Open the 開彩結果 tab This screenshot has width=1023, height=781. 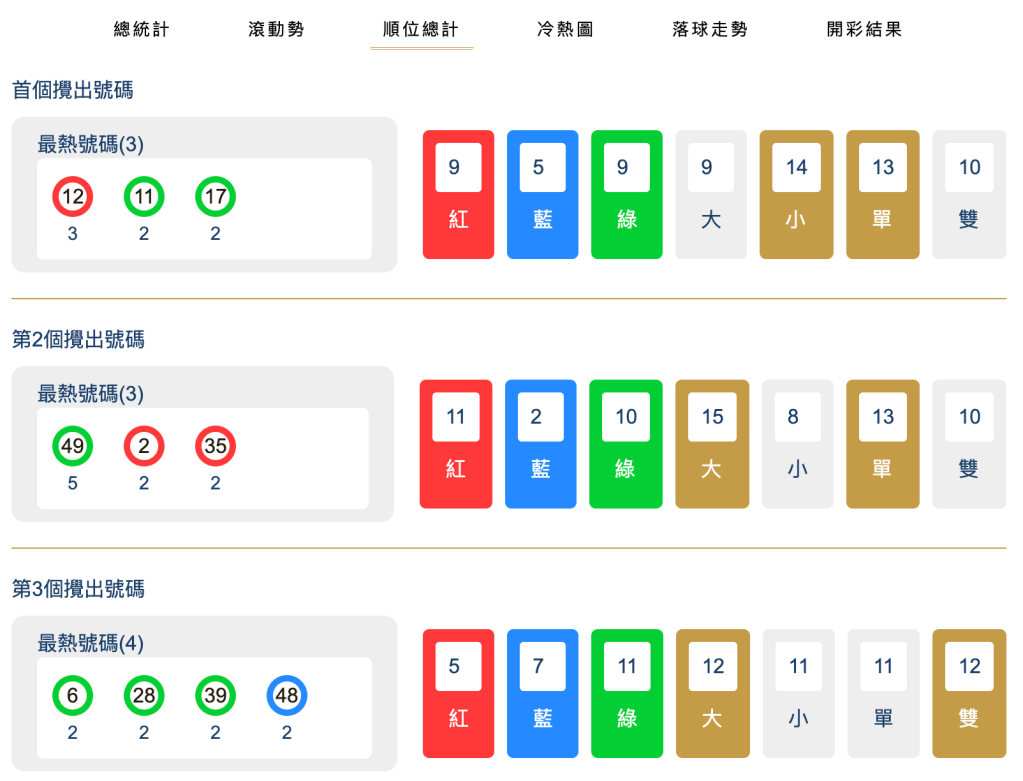[x=864, y=29]
